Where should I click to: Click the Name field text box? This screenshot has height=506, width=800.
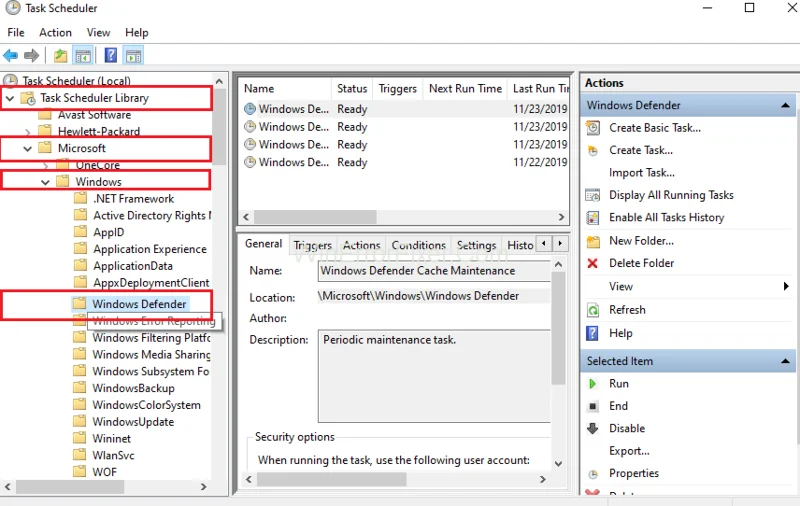click(433, 271)
